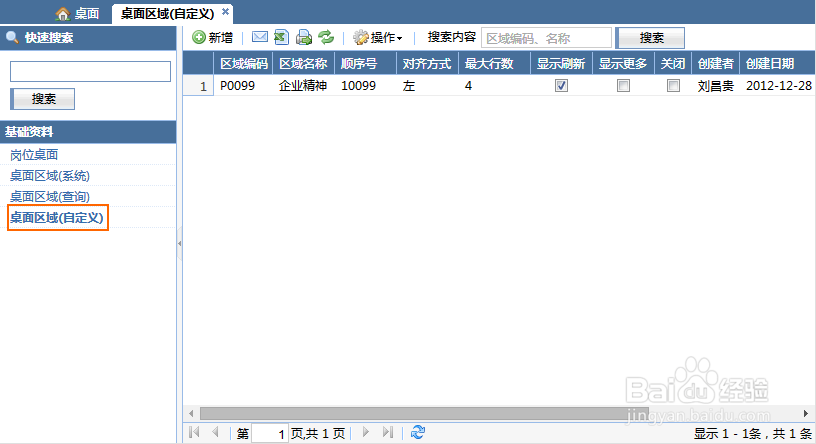Sort by 区域编码 column header

coord(244,64)
